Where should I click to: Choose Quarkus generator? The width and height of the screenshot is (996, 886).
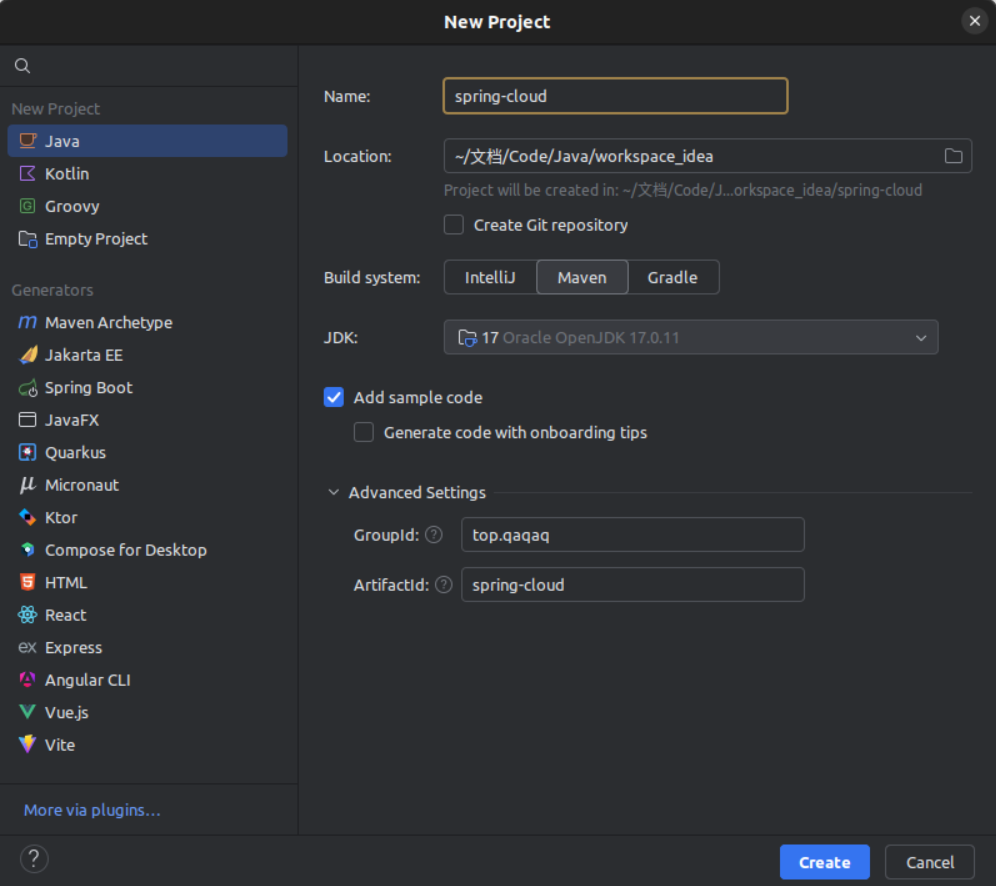[x=147, y=452]
